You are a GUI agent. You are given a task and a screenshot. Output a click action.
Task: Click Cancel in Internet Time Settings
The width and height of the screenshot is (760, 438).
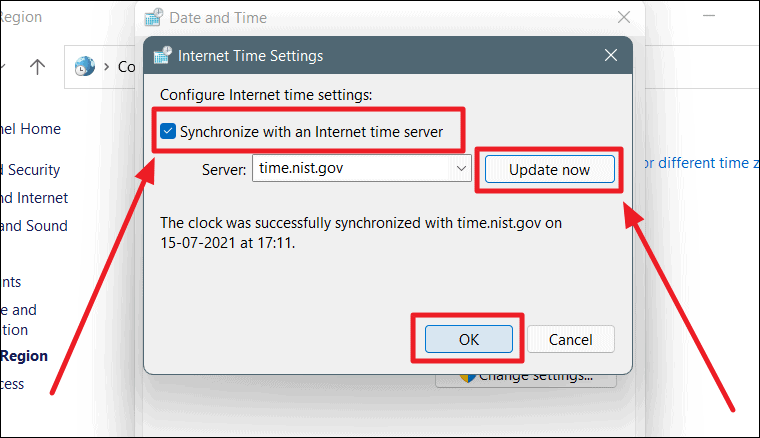point(570,339)
